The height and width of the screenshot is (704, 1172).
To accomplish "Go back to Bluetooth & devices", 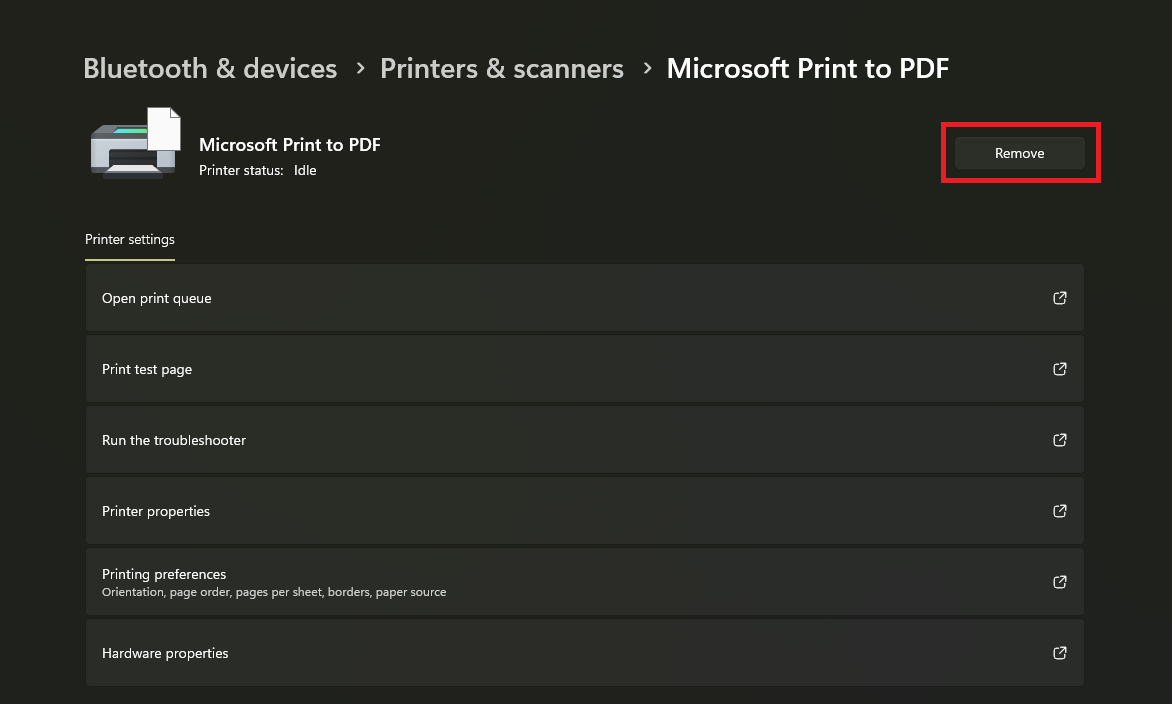I will pos(210,69).
